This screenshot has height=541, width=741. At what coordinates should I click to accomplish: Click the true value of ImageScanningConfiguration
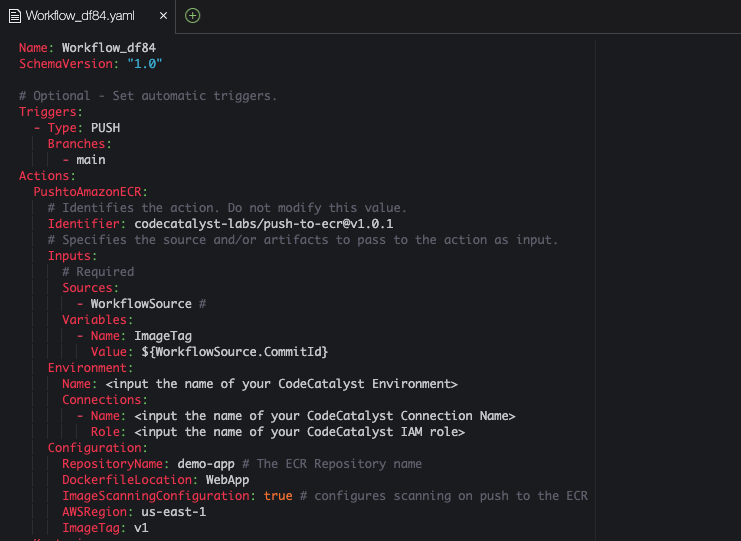click(x=278, y=496)
